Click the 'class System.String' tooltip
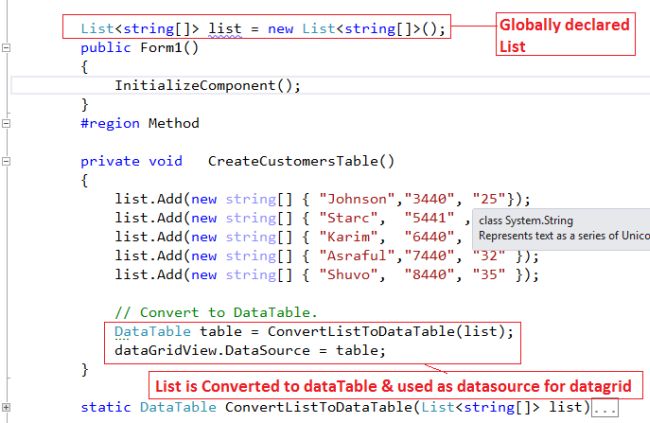This screenshot has height=423, width=650. pos(561,229)
